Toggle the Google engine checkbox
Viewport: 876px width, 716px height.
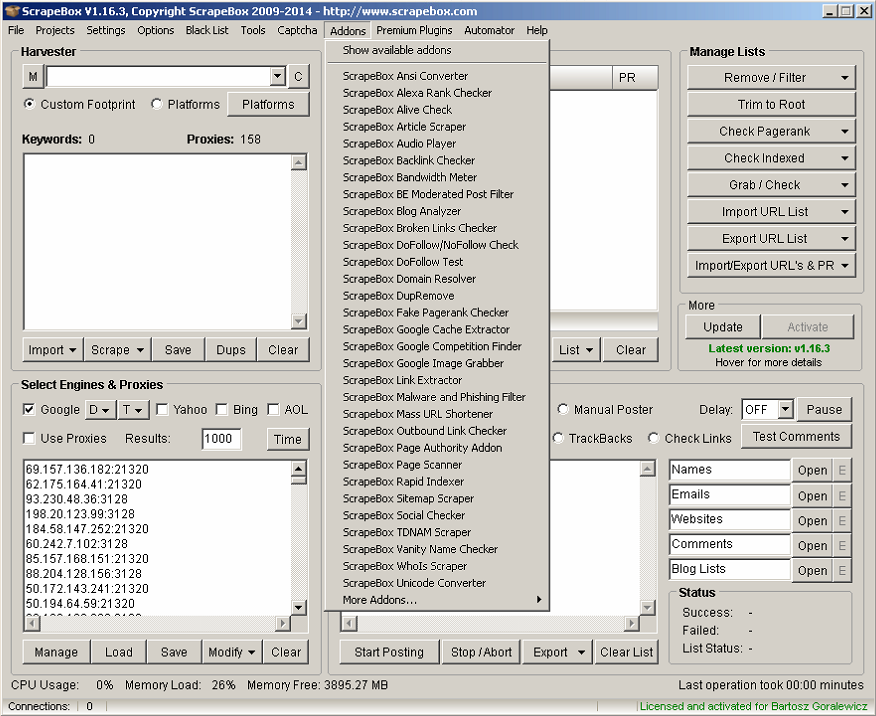(x=29, y=409)
